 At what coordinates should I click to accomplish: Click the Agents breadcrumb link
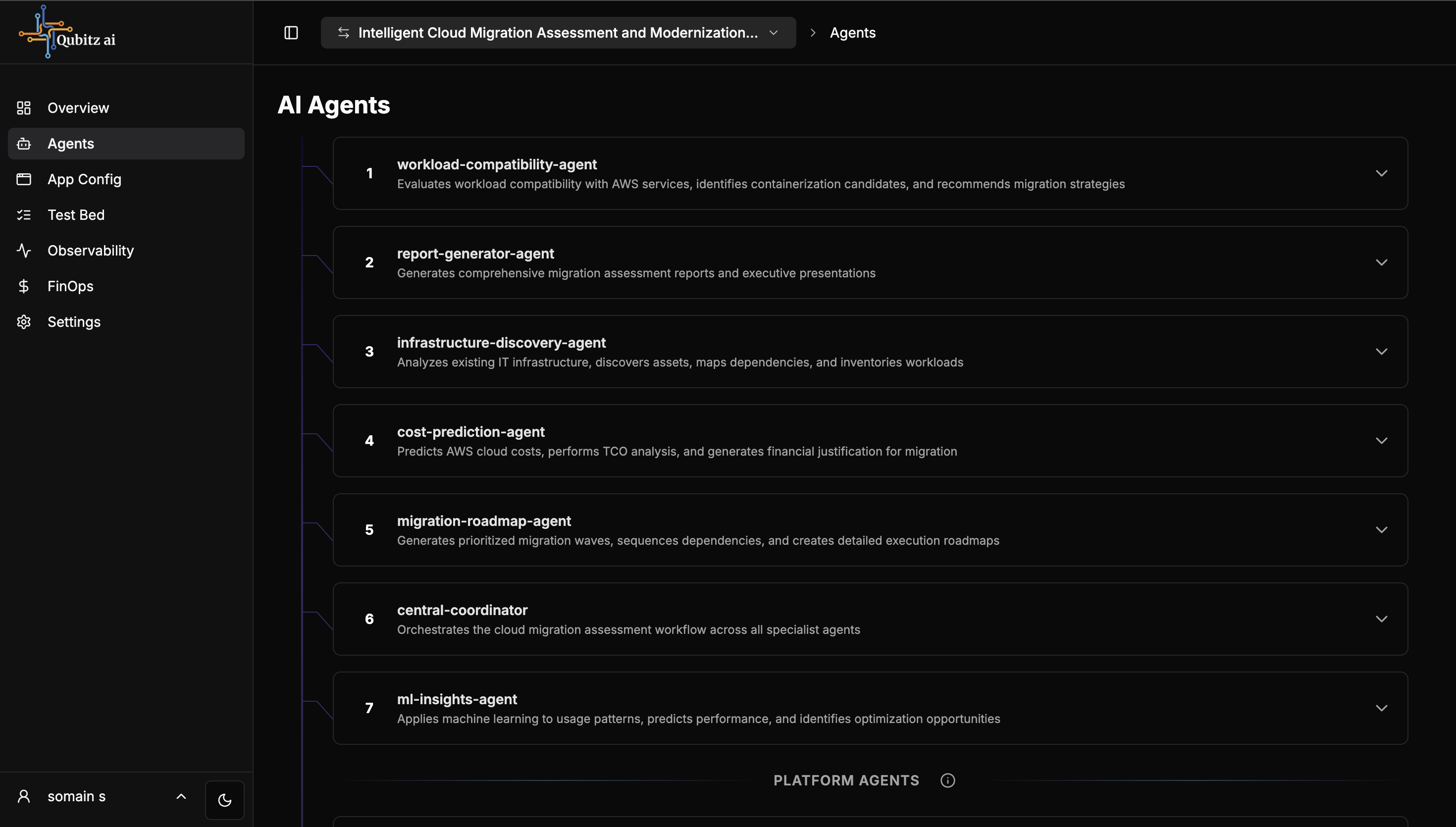tap(852, 33)
